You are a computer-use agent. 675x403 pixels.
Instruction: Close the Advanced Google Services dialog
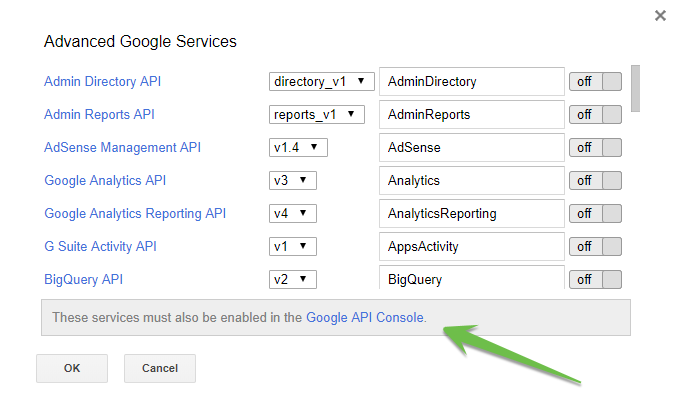coord(660,16)
